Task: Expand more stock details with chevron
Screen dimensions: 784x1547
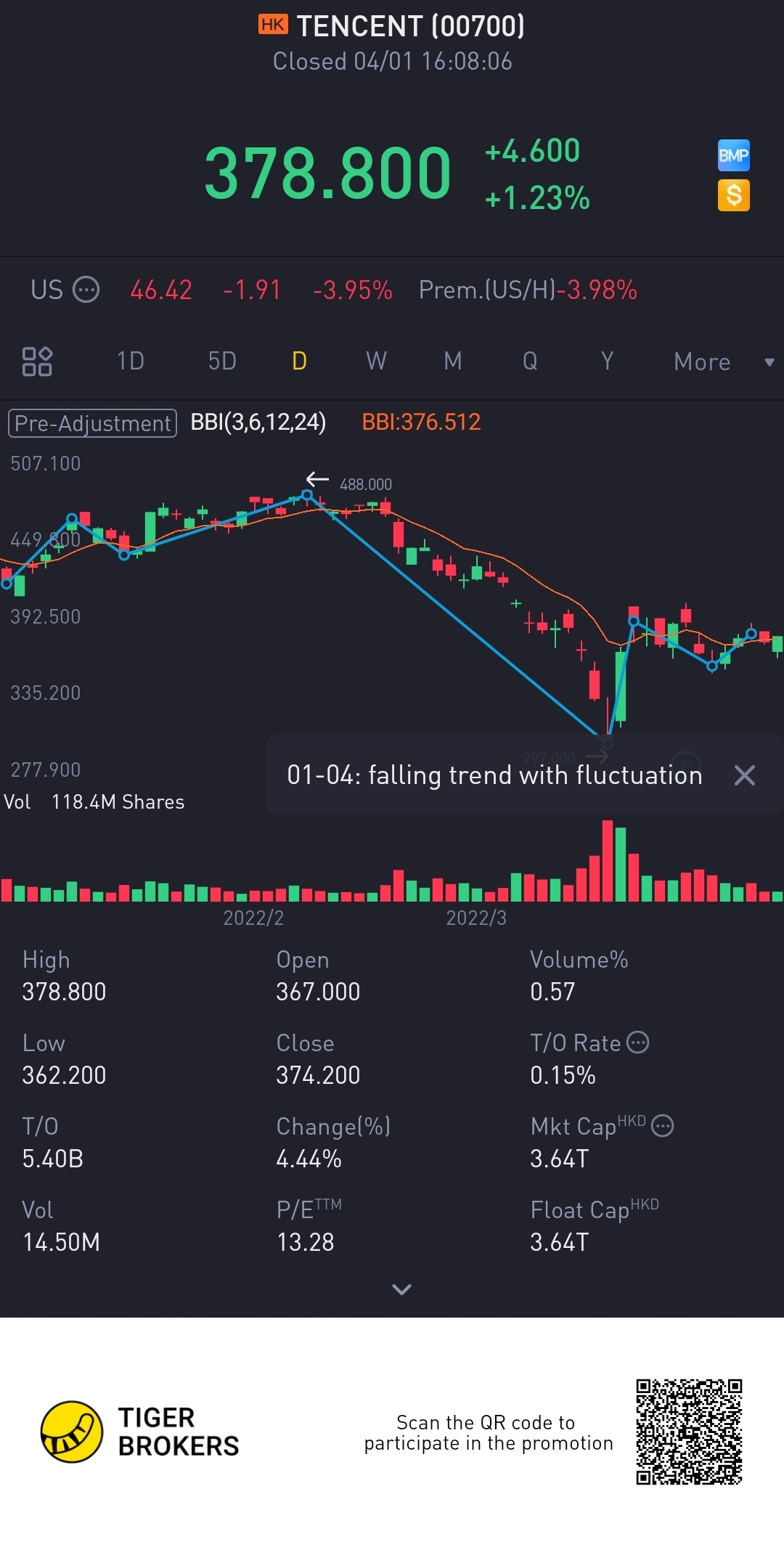Action: [x=401, y=1289]
